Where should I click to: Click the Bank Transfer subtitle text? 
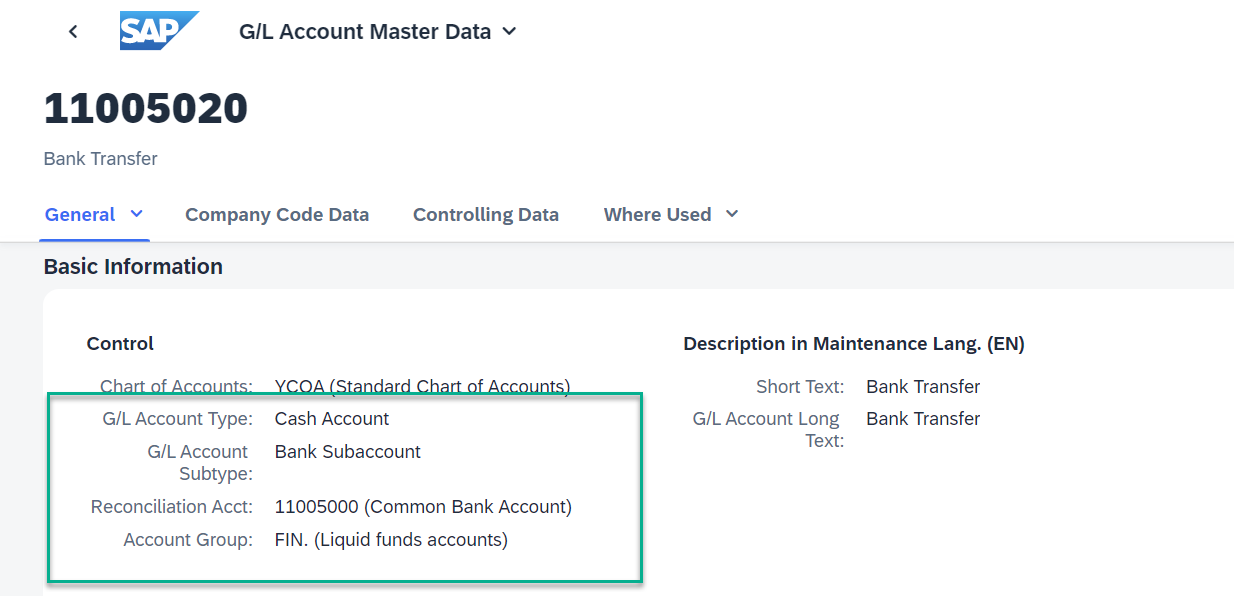click(101, 159)
